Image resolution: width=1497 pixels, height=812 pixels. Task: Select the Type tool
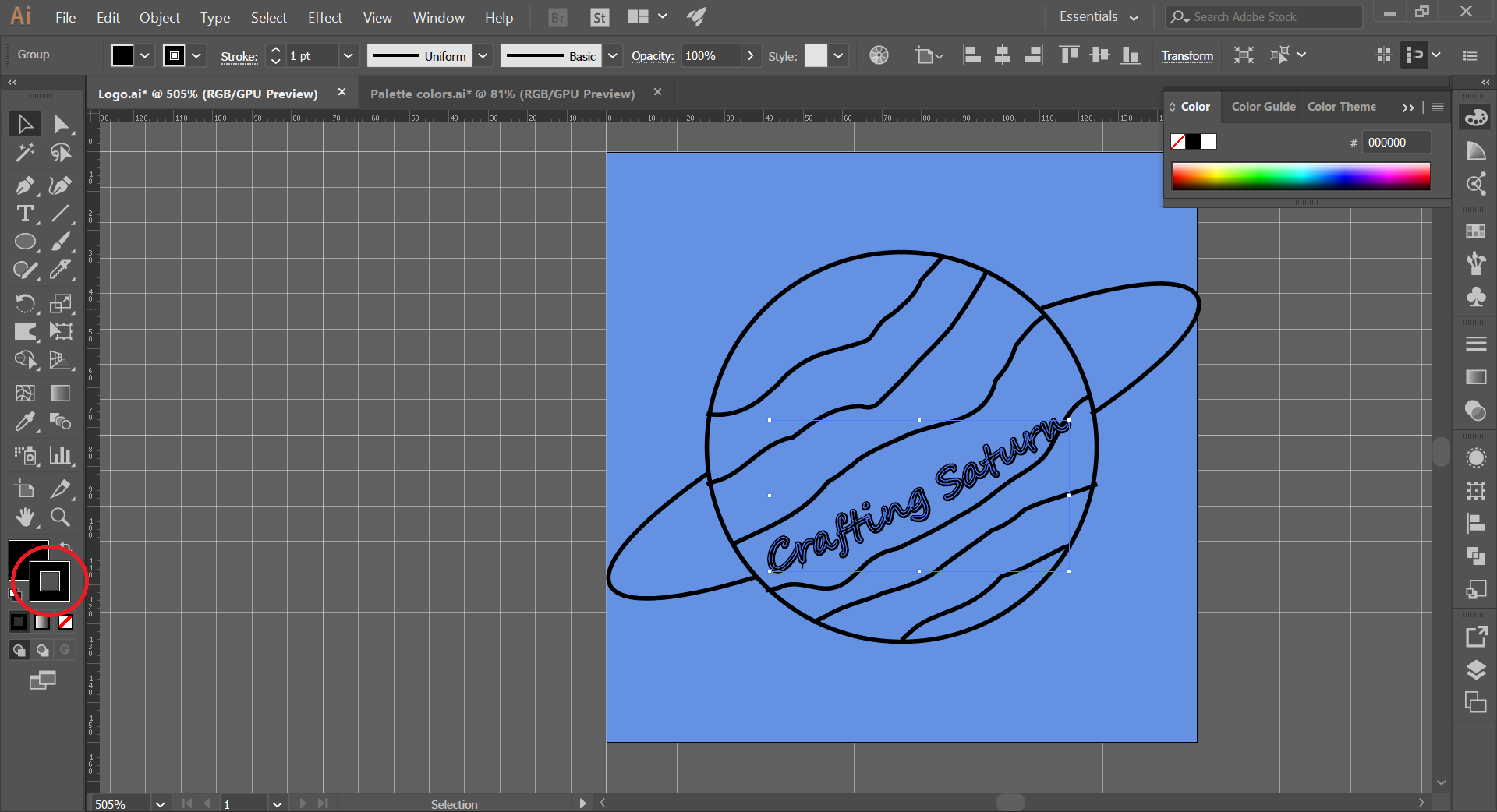click(x=25, y=214)
